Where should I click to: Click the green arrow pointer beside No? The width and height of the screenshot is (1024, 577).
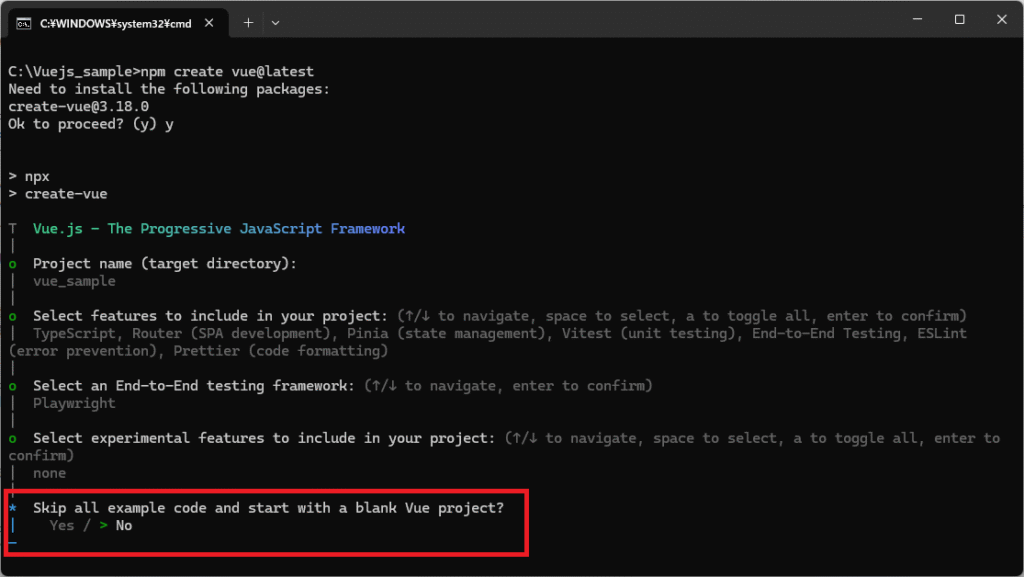click(103, 525)
